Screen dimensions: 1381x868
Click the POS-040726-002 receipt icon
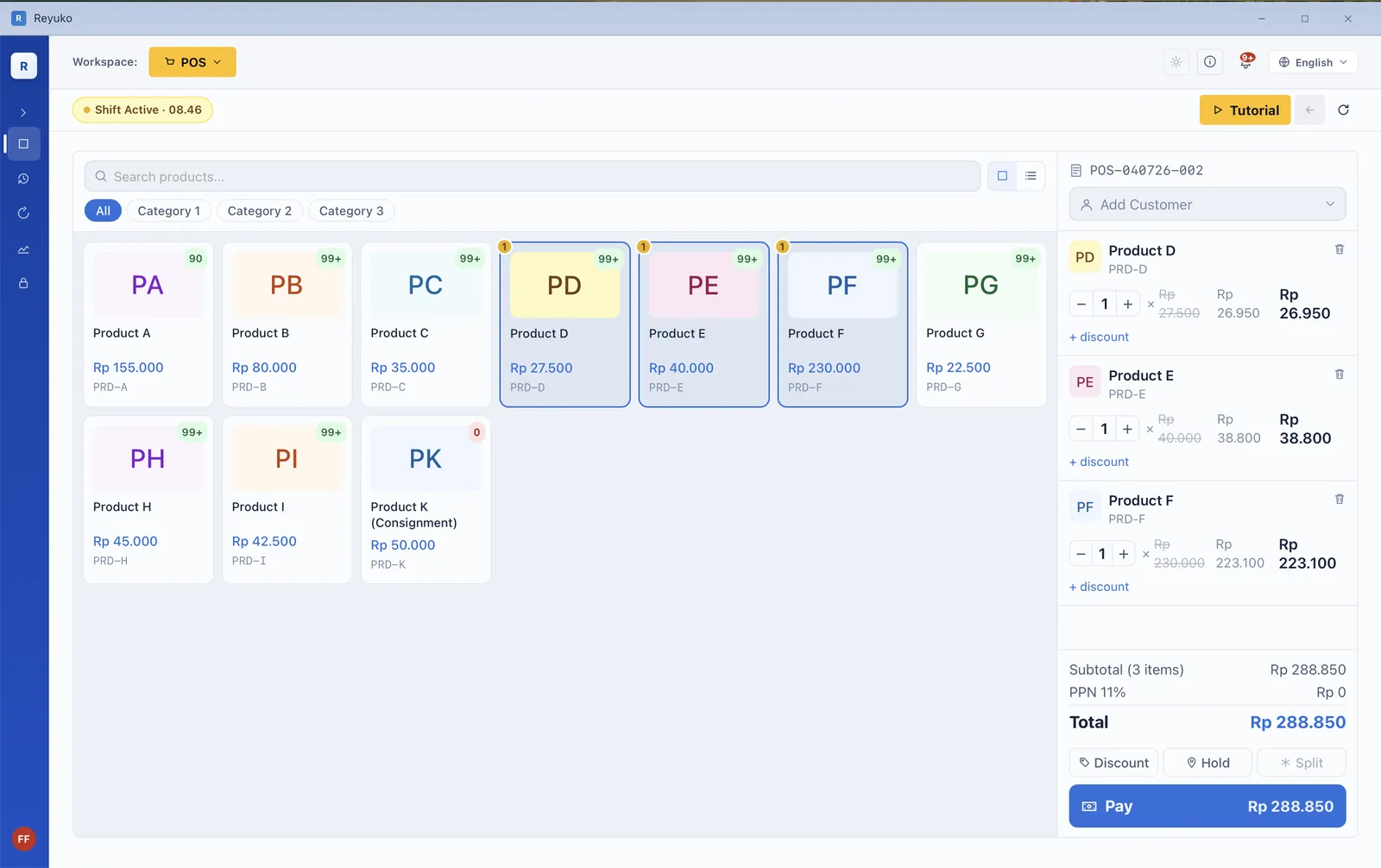tap(1075, 171)
